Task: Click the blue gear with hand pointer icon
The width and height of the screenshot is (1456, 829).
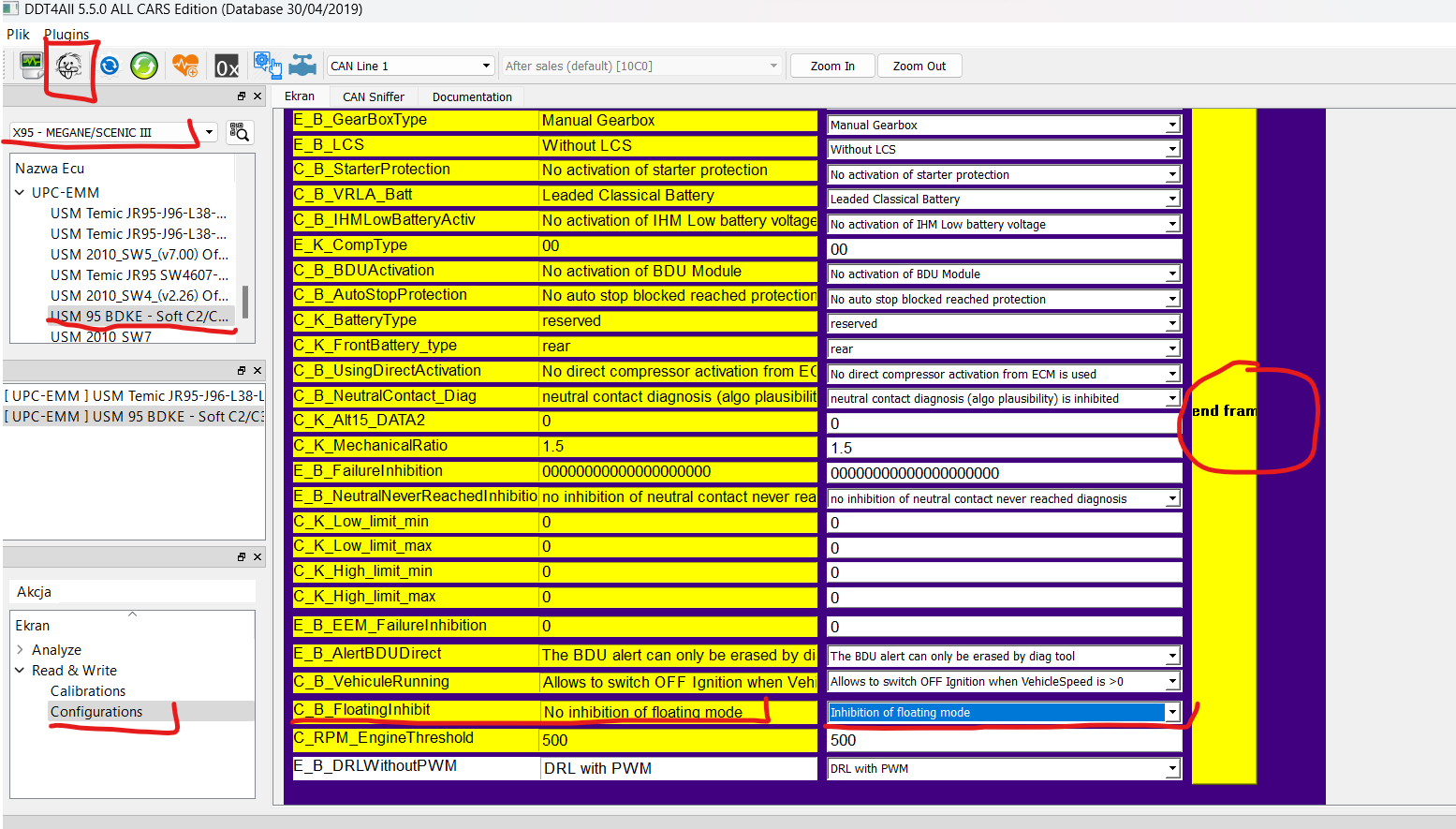Action: pyautogui.click(x=267, y=66)
